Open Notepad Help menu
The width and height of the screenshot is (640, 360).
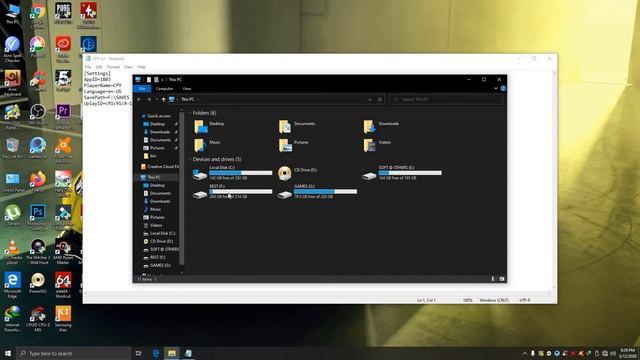141,67
